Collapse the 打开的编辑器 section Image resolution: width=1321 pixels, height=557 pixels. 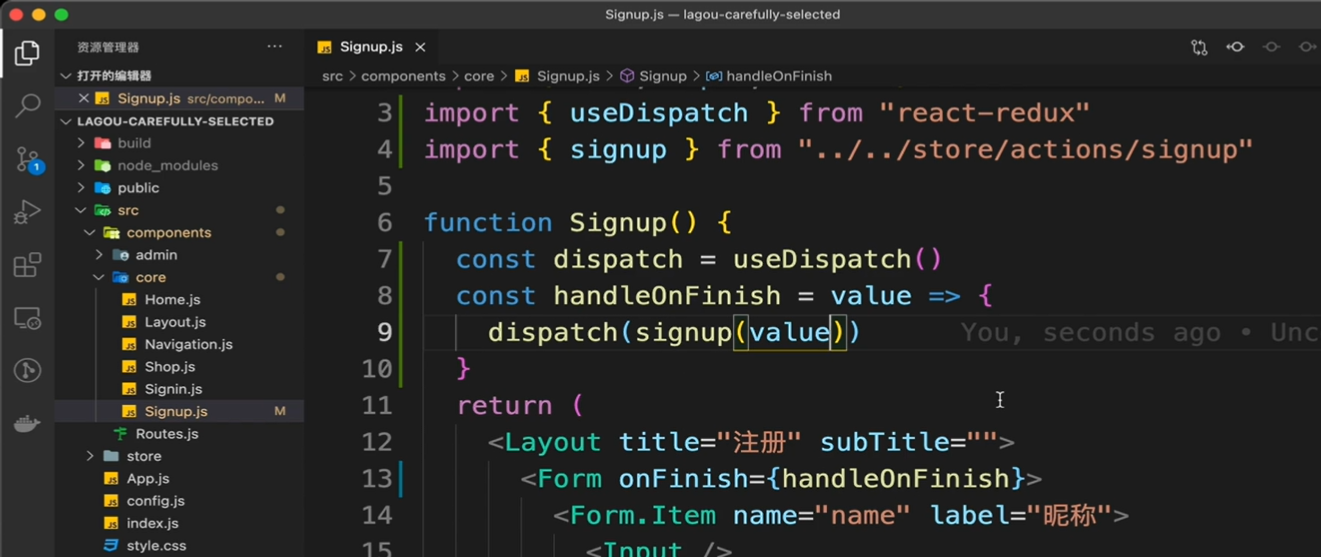[66, 76]
